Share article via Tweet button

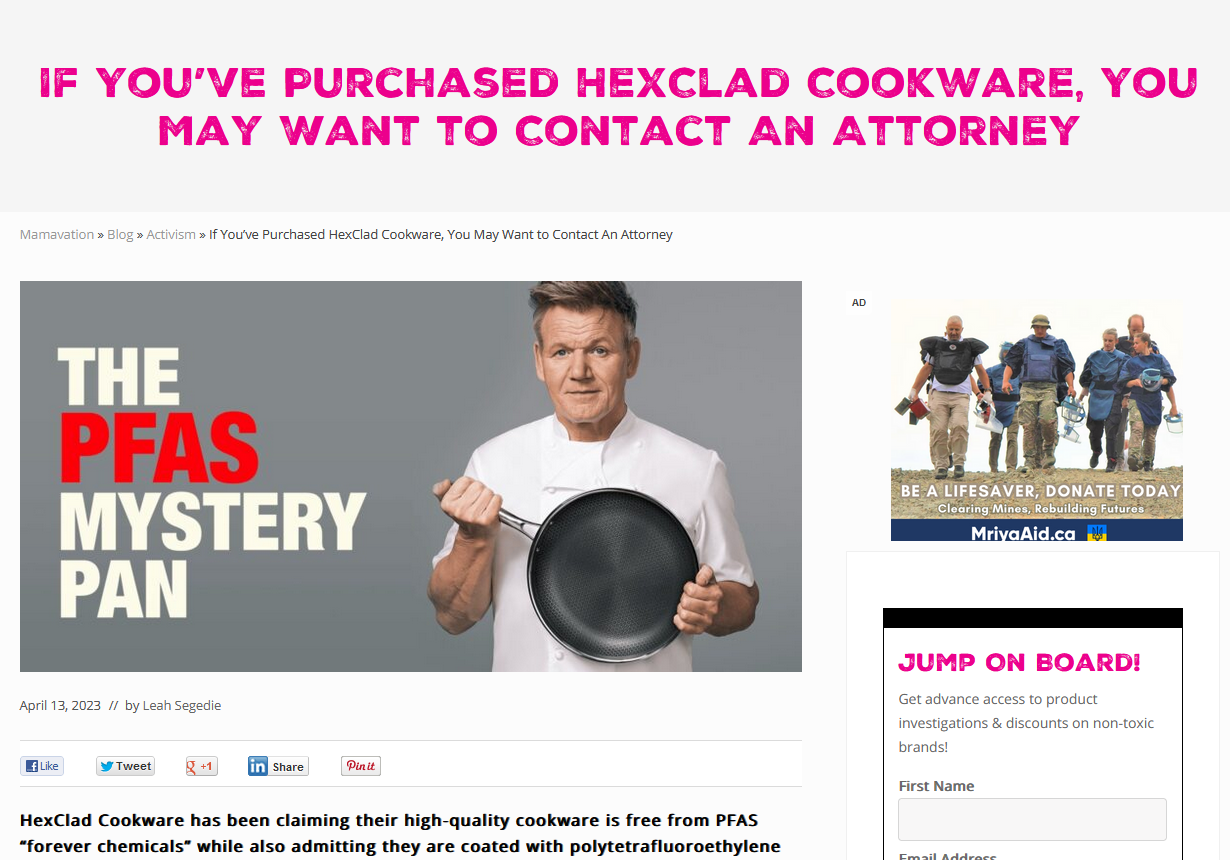tap(125, 766)
